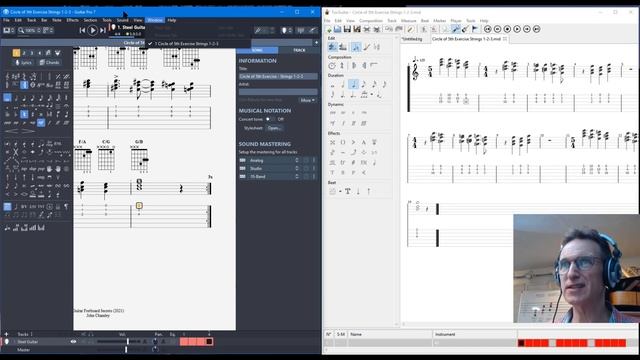Start playback in Guitar Pro
The width and height of the screenshot is (640, 360).
coord(93,30)
